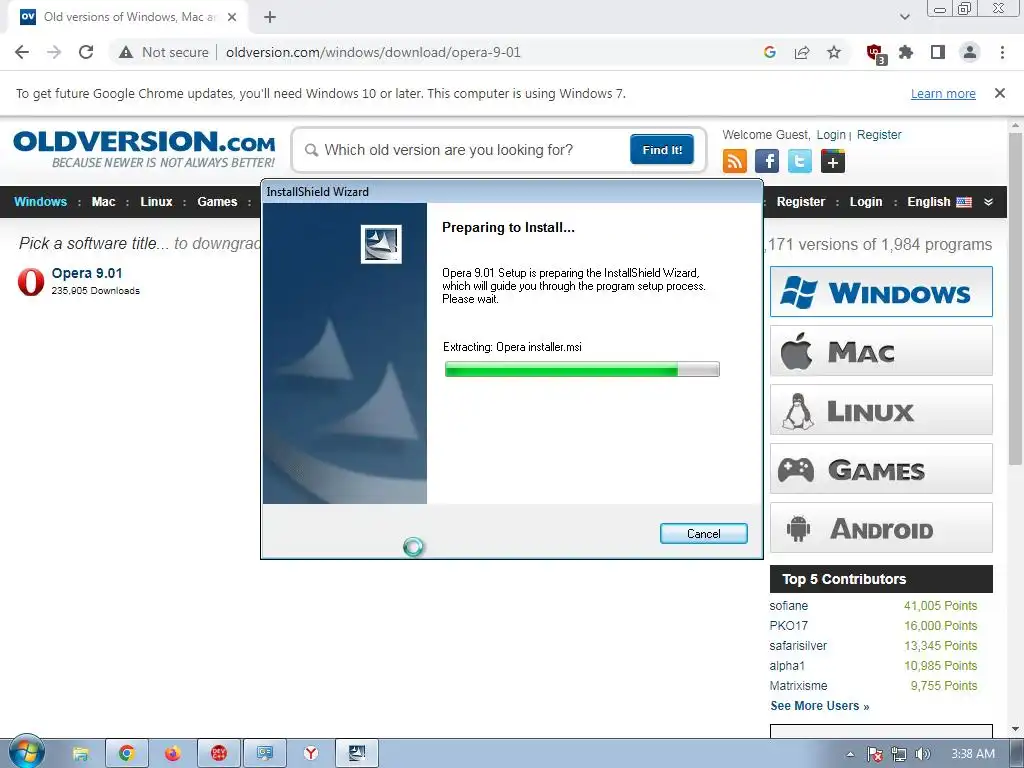This screenshot has height=768, width=1024.
Task: Open the uBlock extension icon
Action: [x=875, y=53]
